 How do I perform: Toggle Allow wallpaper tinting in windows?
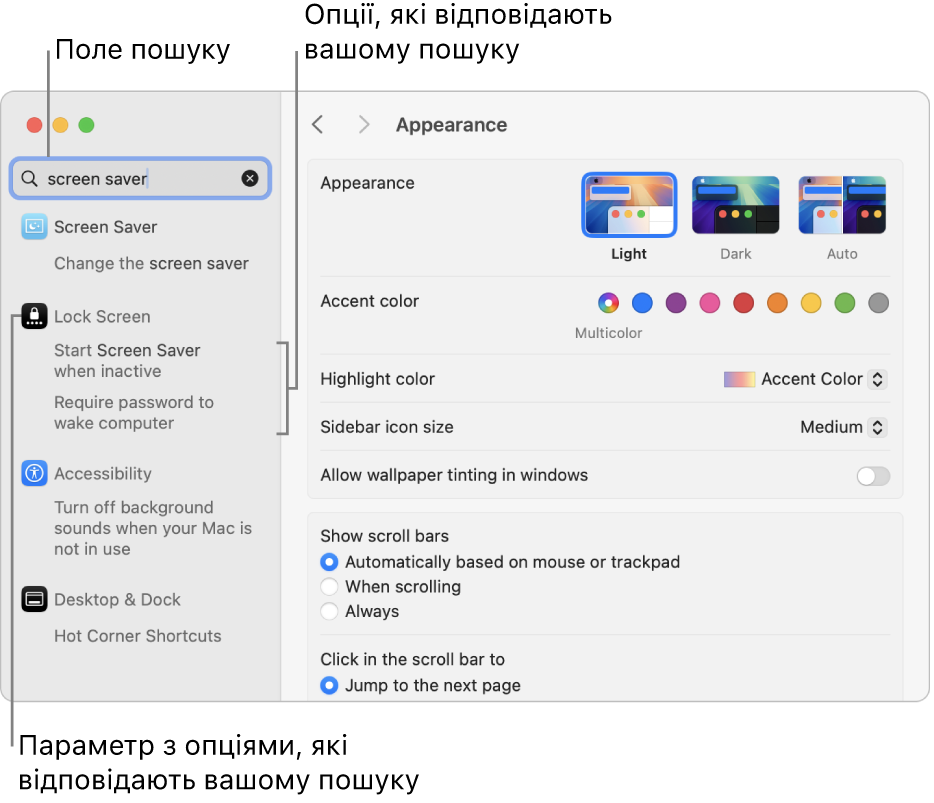tap(873, 476)
